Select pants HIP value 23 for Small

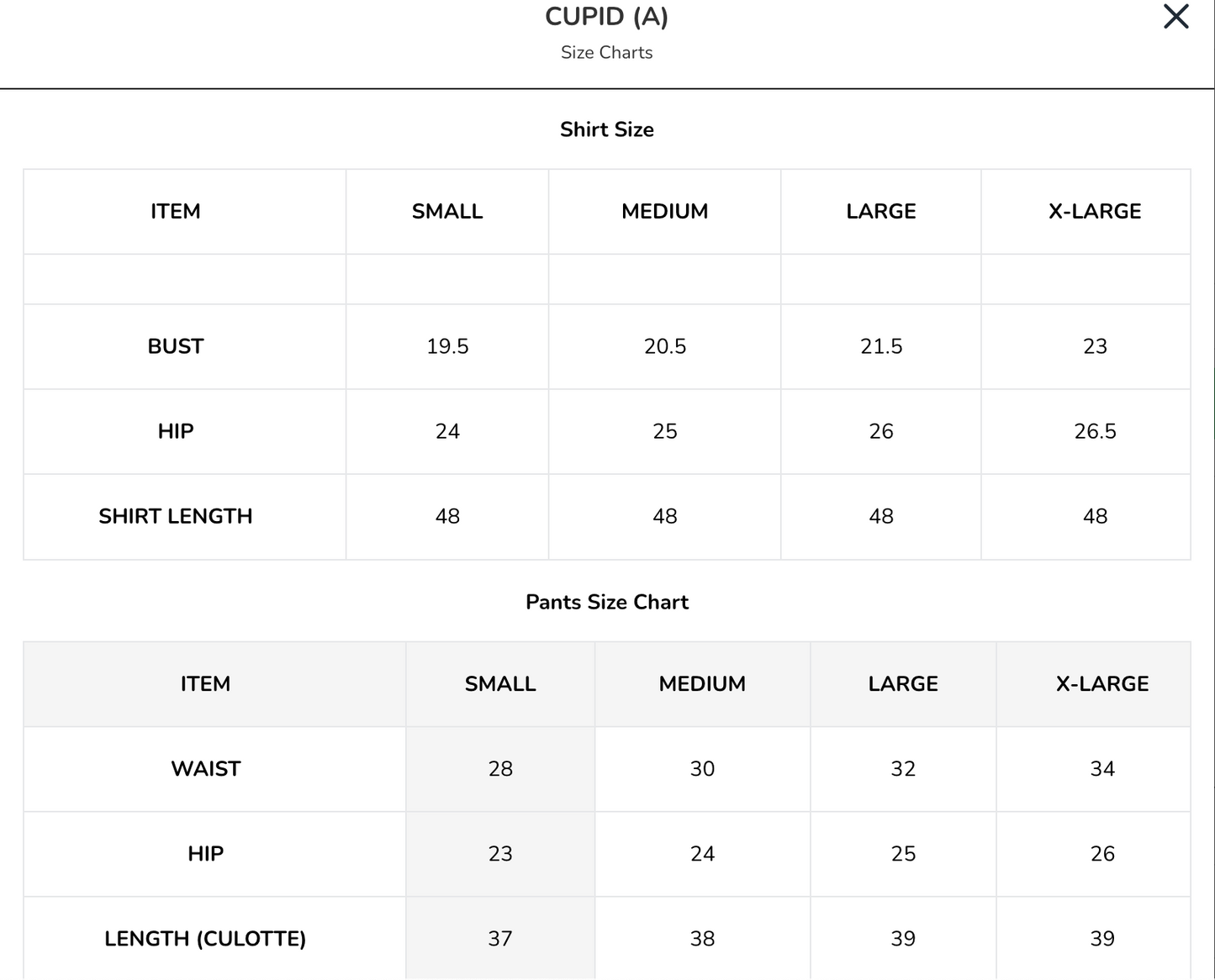[x=500, y=853]
